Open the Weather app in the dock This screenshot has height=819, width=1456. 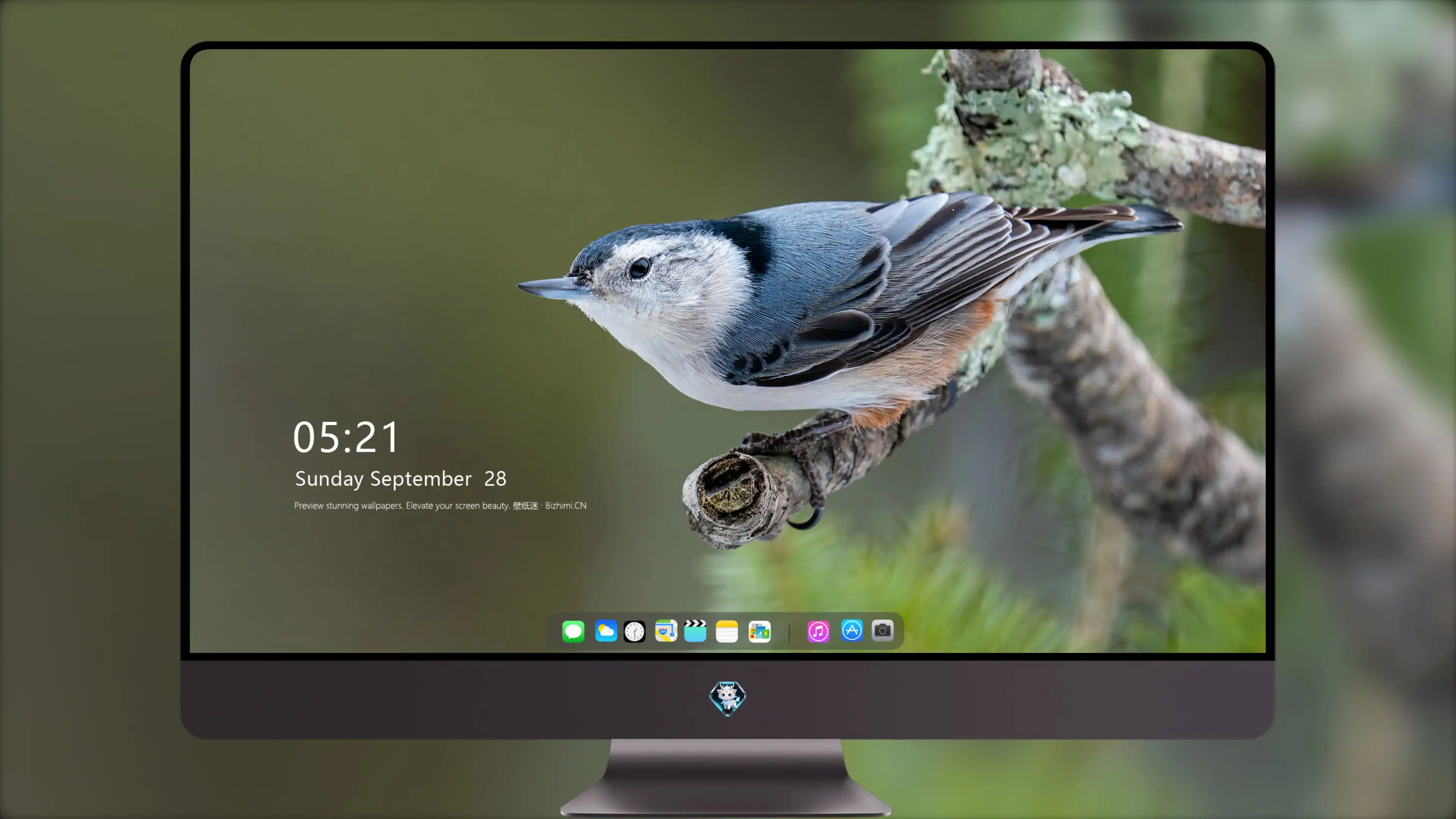[x=606, y=631]
